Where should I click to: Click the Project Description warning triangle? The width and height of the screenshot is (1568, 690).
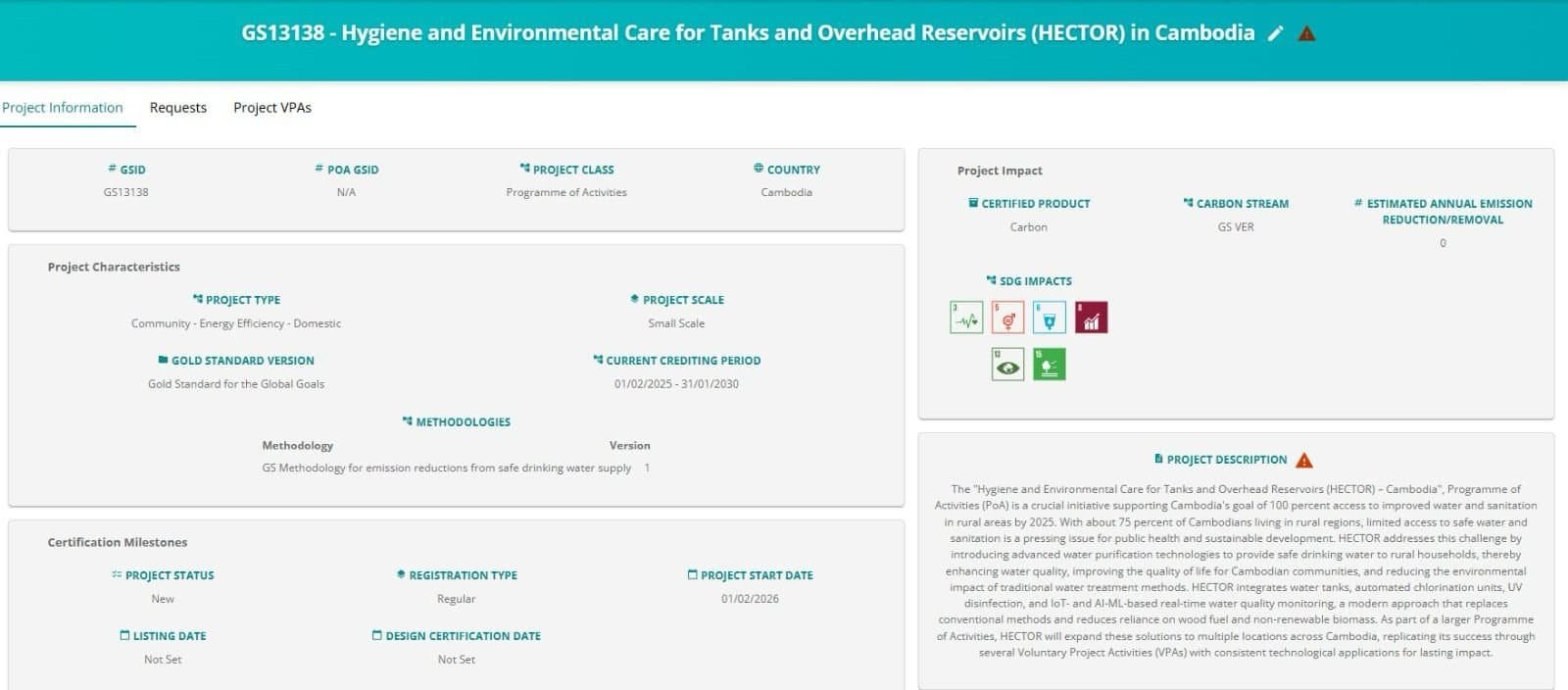click(x=1304, y=460)
